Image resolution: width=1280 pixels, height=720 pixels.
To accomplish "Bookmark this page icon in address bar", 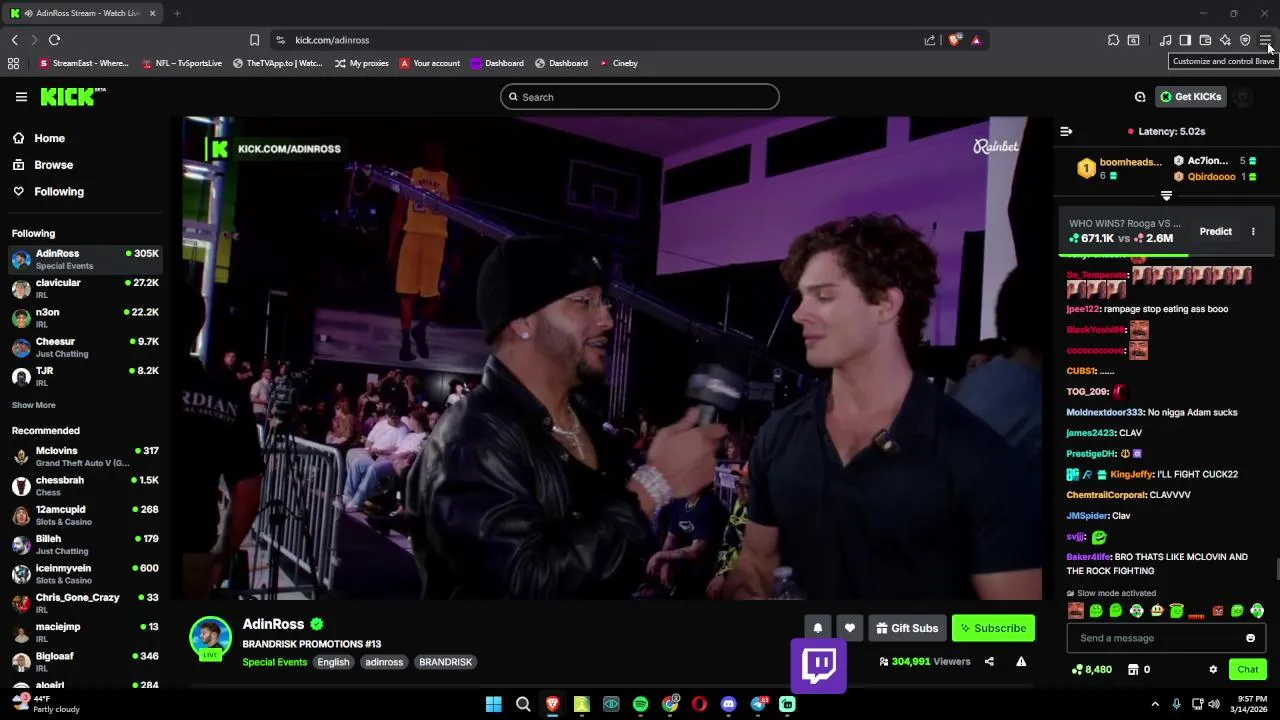I will point(254,40).
